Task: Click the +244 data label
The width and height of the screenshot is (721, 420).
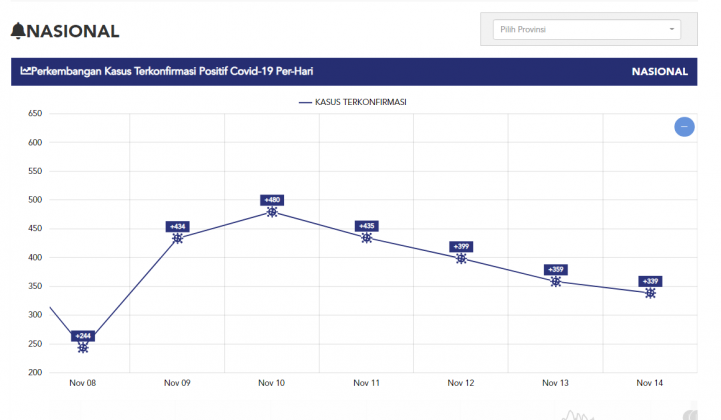Action: (83, 335)
